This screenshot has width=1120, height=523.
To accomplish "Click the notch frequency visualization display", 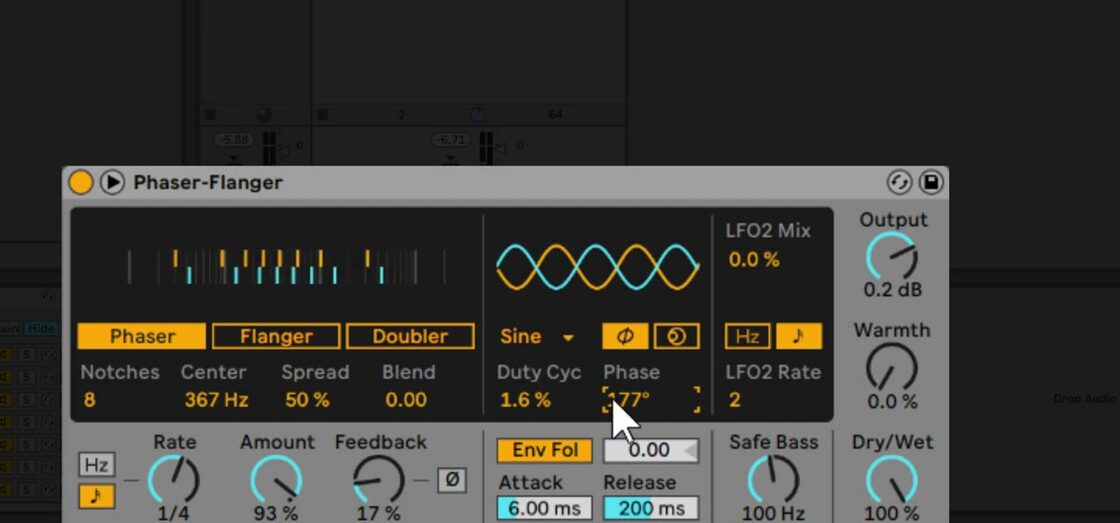I will point(286,267).
